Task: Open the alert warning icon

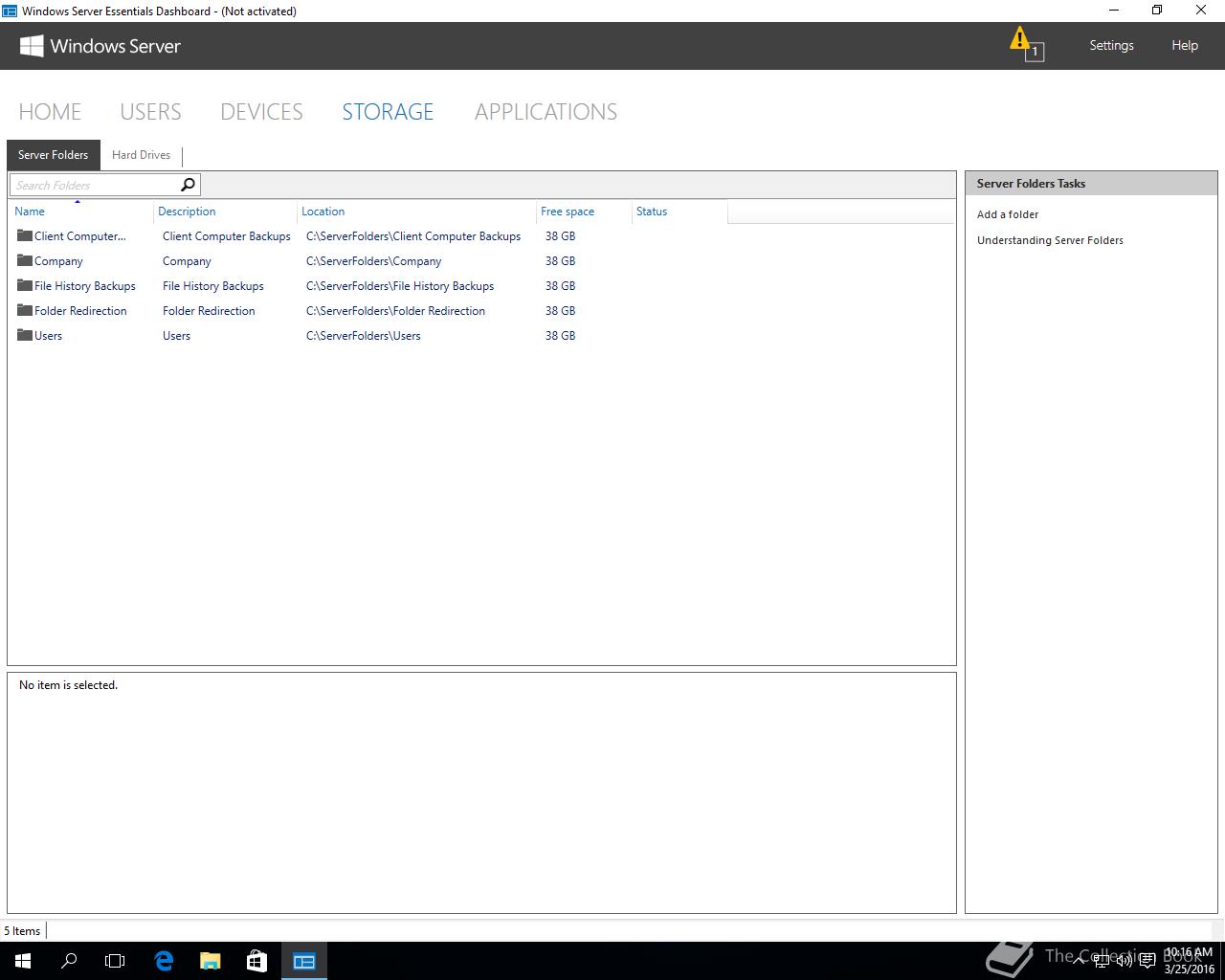Action: [1026, 44]
